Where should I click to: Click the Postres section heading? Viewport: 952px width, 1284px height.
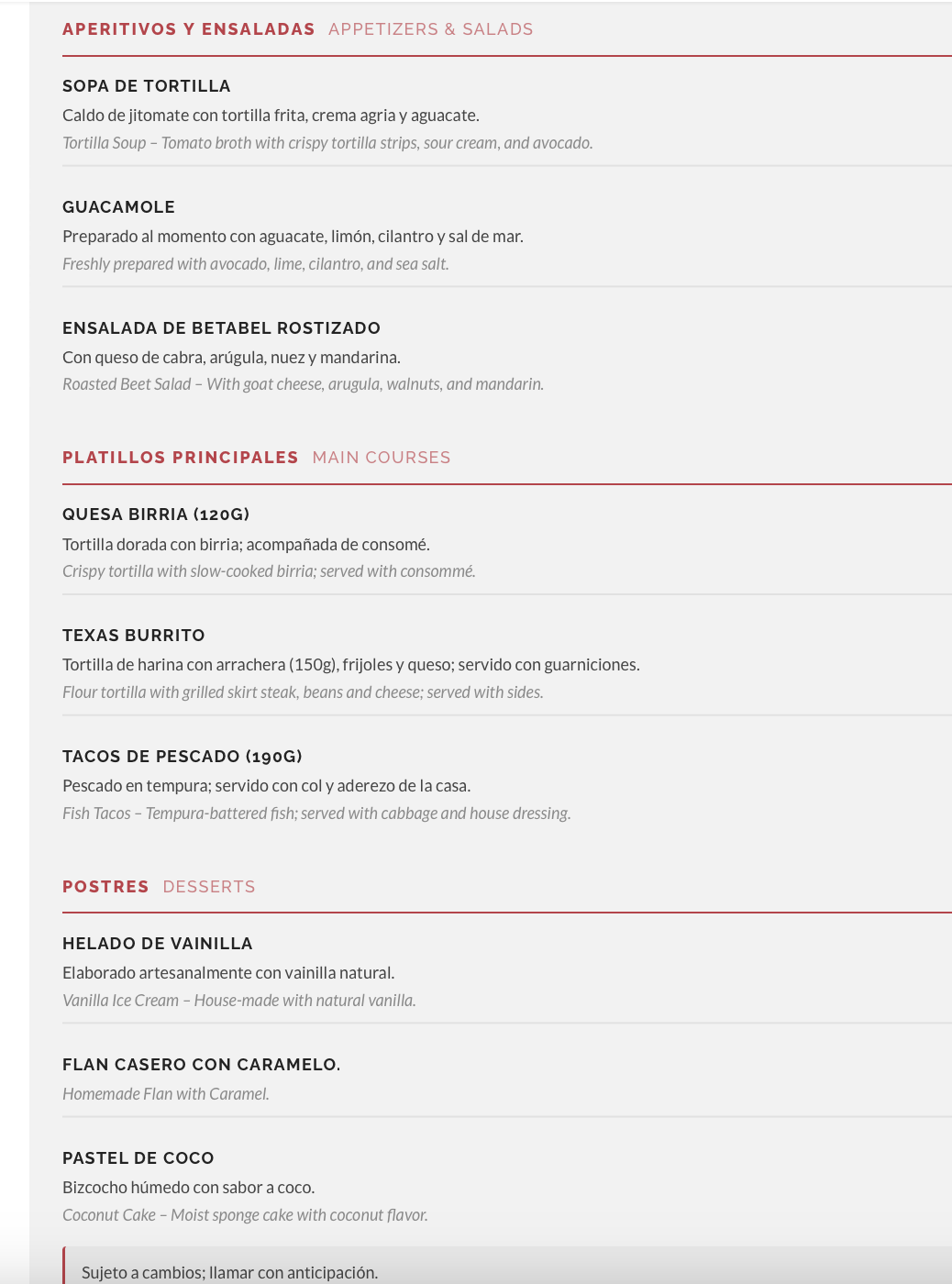pos(105,887)
